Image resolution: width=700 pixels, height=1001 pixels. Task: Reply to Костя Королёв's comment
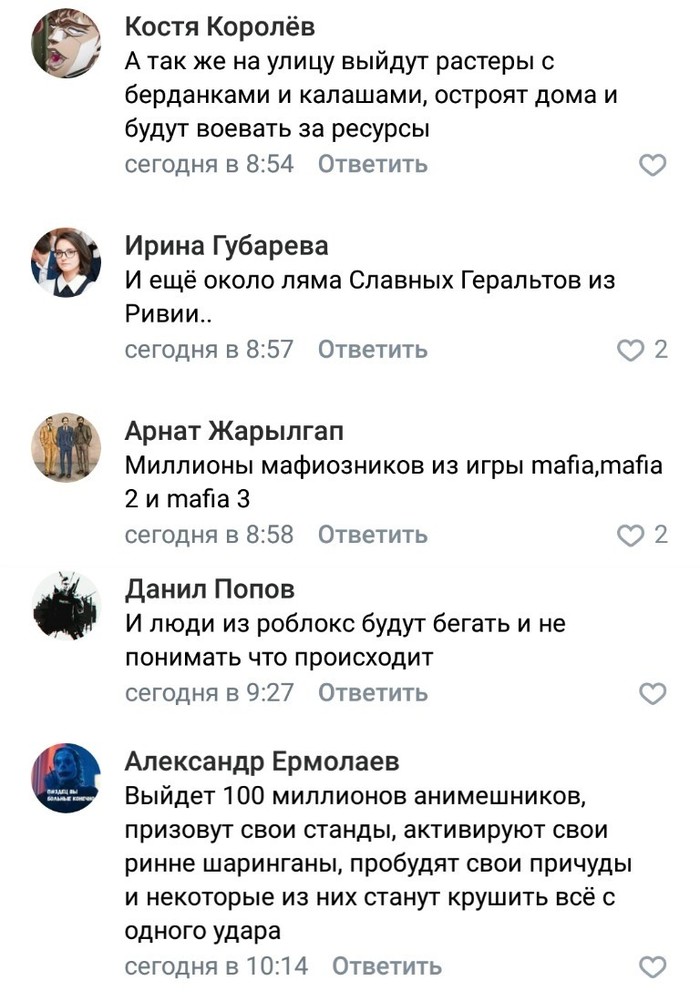373,164
